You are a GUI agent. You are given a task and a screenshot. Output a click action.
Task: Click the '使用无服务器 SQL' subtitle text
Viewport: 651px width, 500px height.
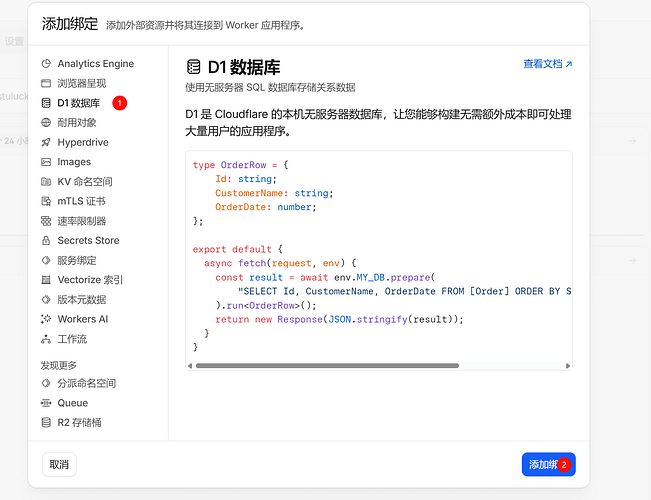(x=270, y=88)
